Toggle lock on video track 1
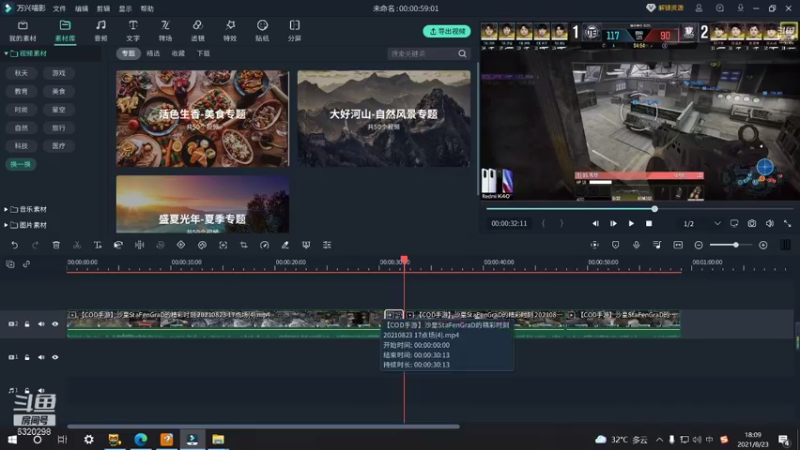 pyautogui.click(x=27, y=357)
